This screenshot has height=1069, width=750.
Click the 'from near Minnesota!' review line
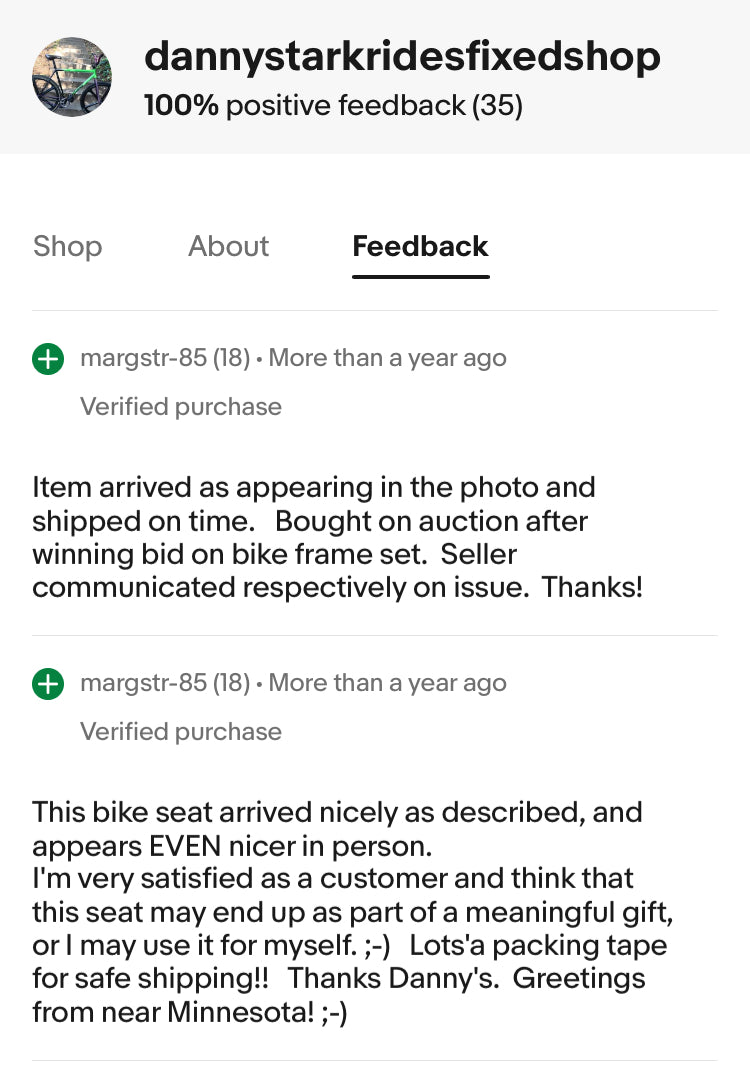190,1012
